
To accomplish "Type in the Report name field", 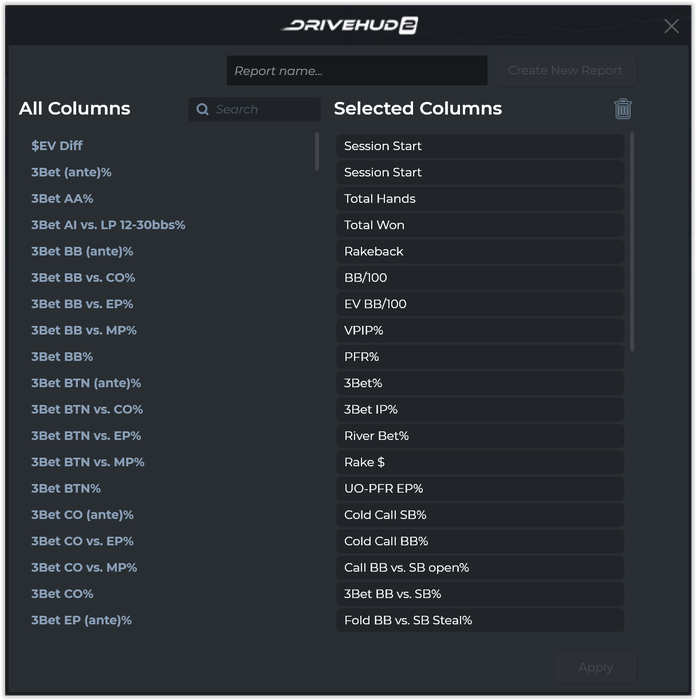I will click(356, 71).
